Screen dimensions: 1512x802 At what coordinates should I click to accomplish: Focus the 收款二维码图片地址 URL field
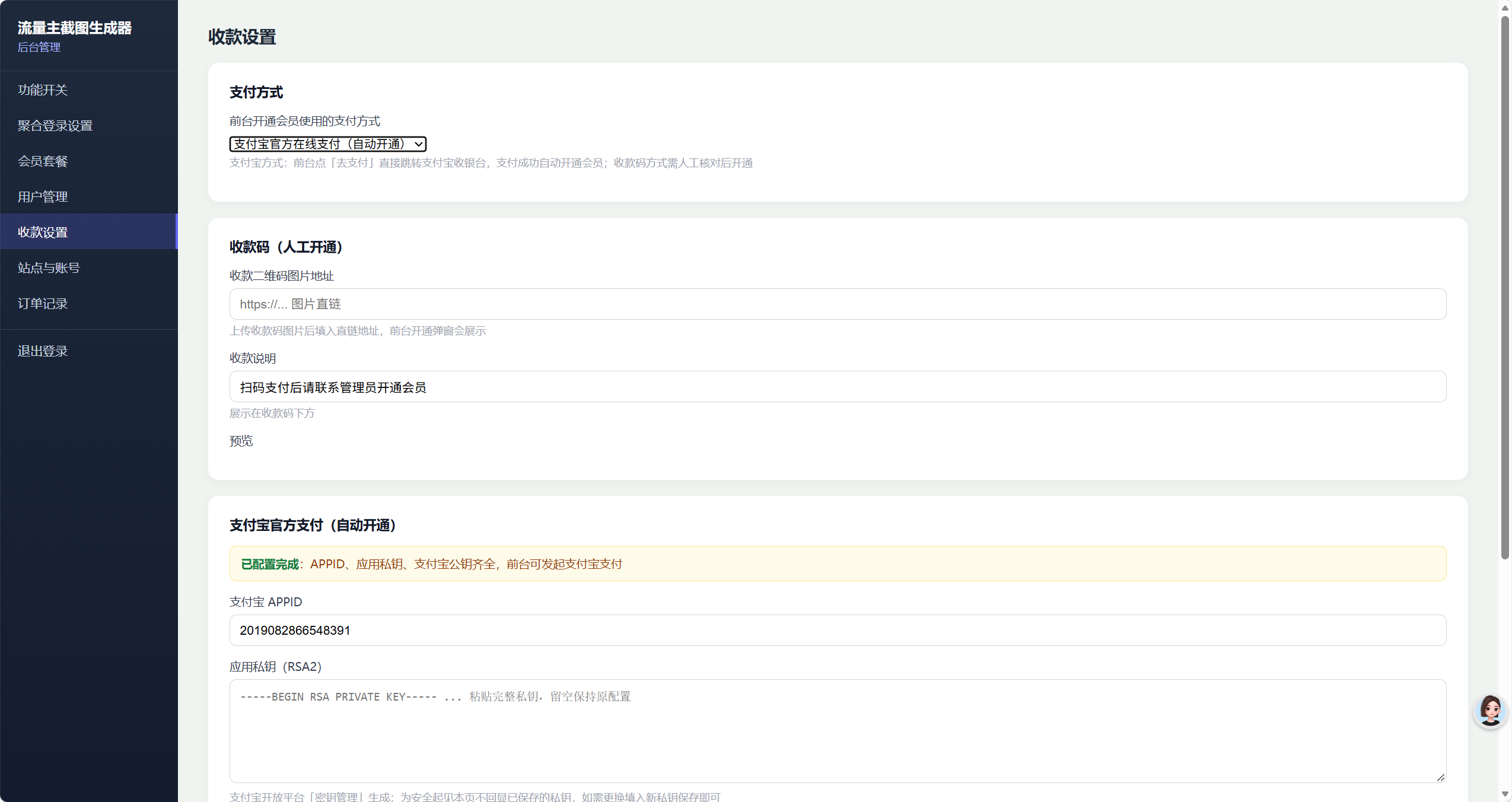click(838, 304)
